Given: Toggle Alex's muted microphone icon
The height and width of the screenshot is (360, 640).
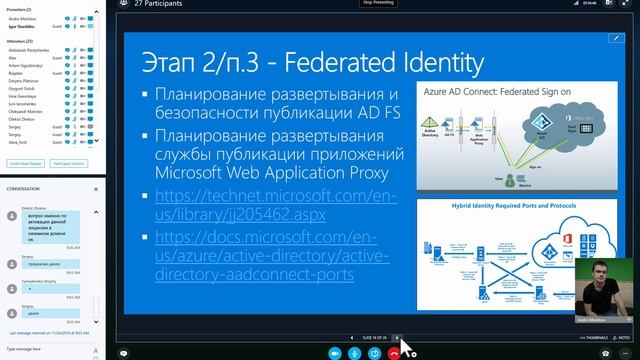Looking at the screenshot, I should coord(75,58).
